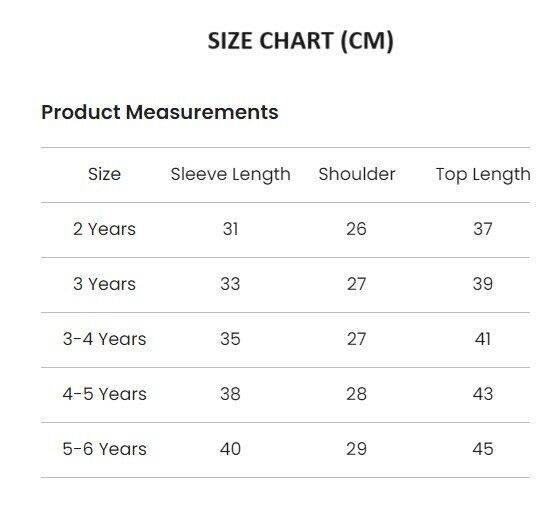Click shoulder value 26
The height and width of the screenshot is (521, 550).
click(356, 229)
